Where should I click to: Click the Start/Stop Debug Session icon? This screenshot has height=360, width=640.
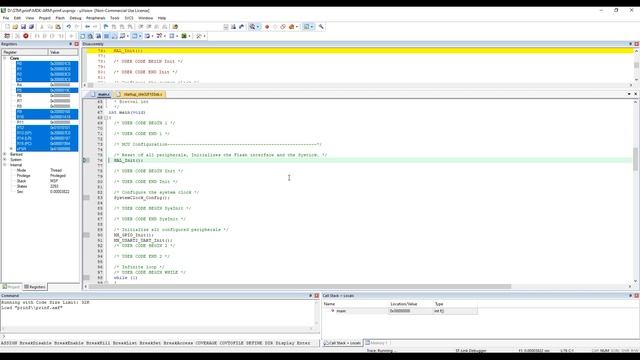pos(252,27)
